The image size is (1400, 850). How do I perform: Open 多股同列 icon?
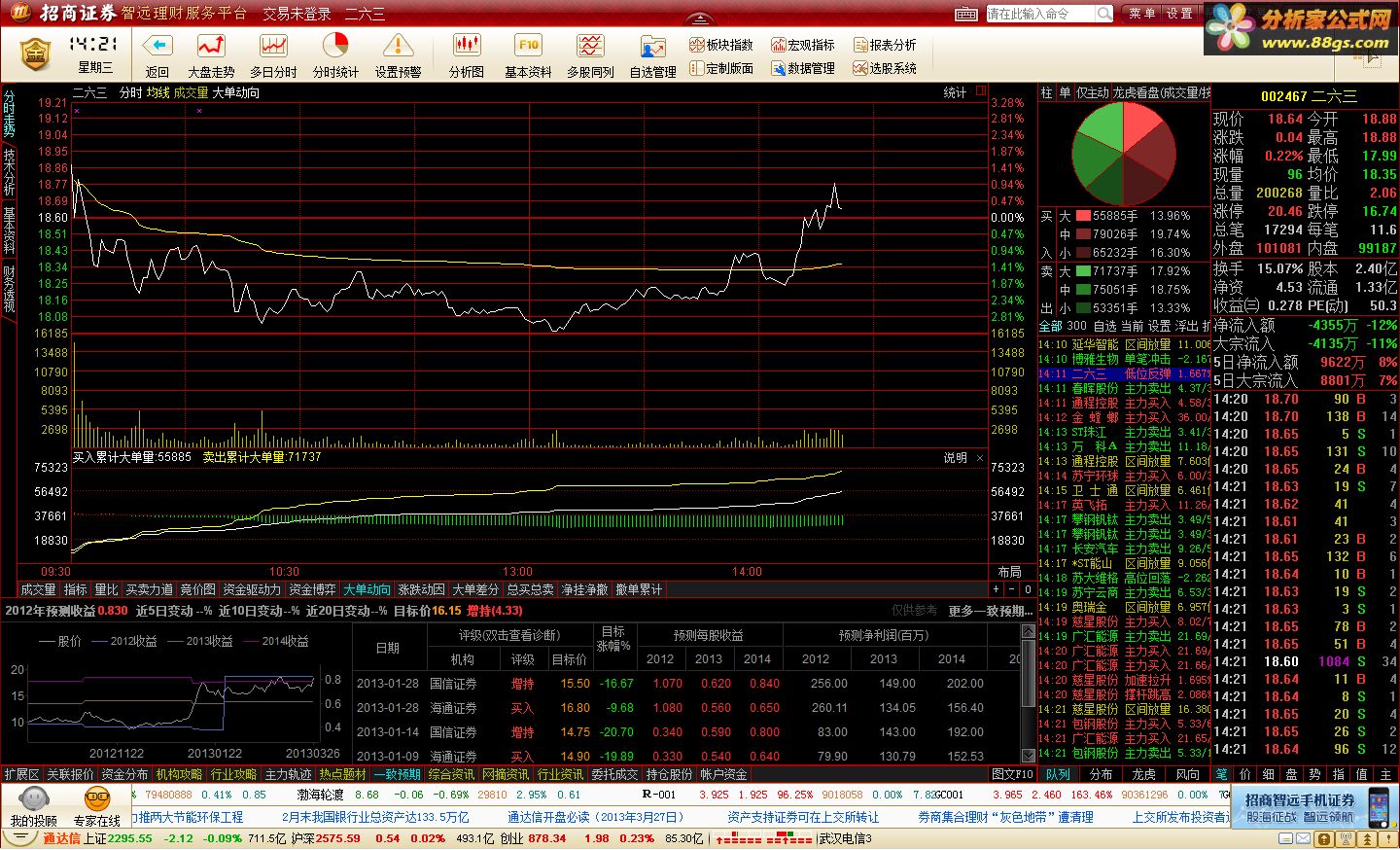coord(590,46)
